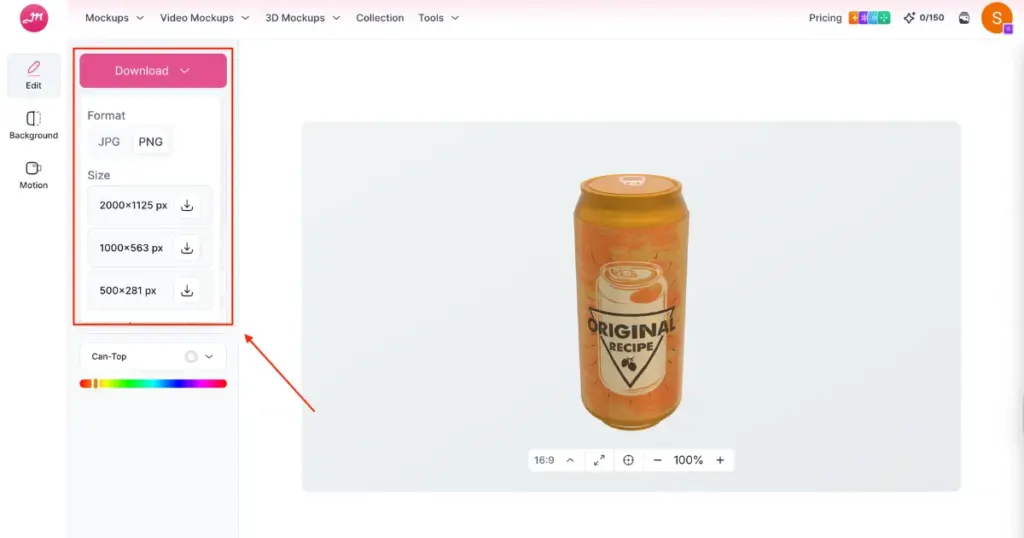Select the Edit pencil tool
Viewport: 1024px width, 538px height.
(33, 74)
